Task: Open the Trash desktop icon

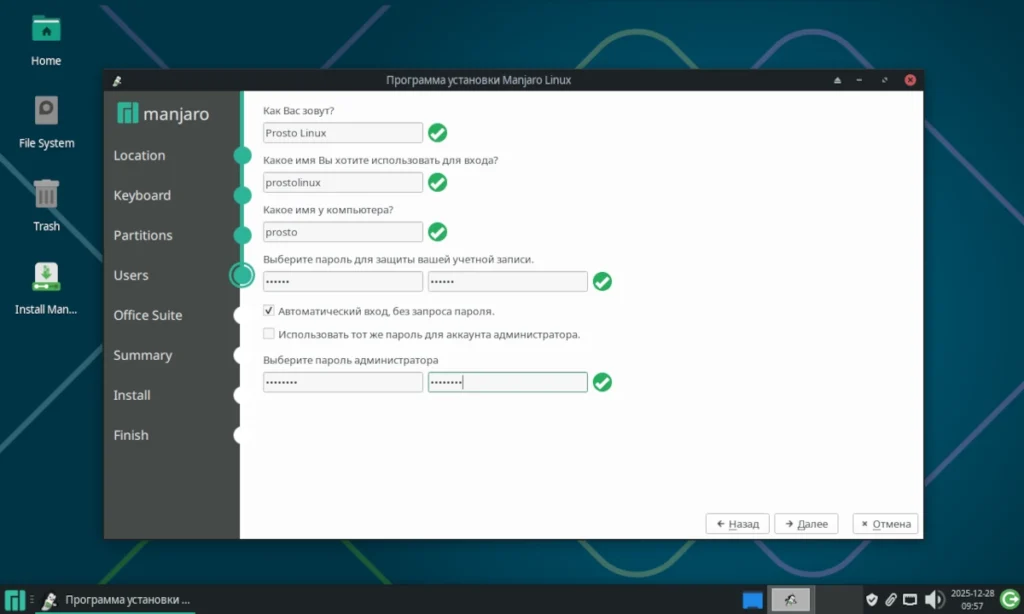Action: tap(46, 194)
